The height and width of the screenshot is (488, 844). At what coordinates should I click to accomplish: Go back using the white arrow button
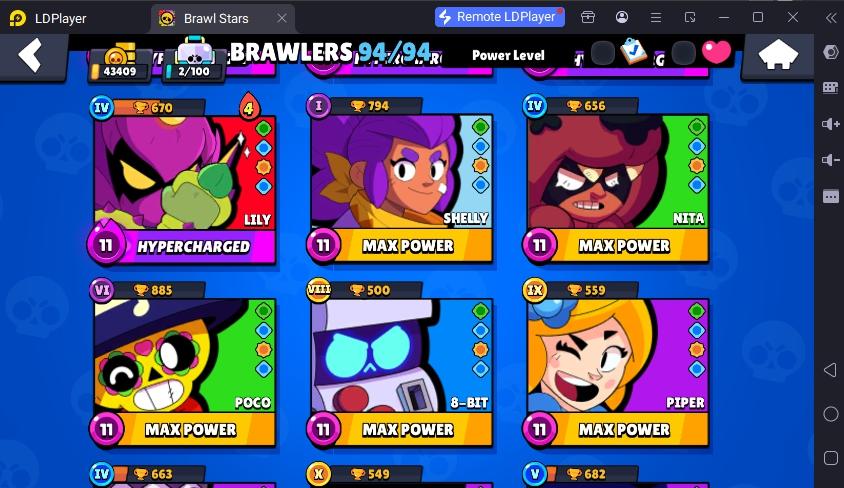[x=30, y=55]
